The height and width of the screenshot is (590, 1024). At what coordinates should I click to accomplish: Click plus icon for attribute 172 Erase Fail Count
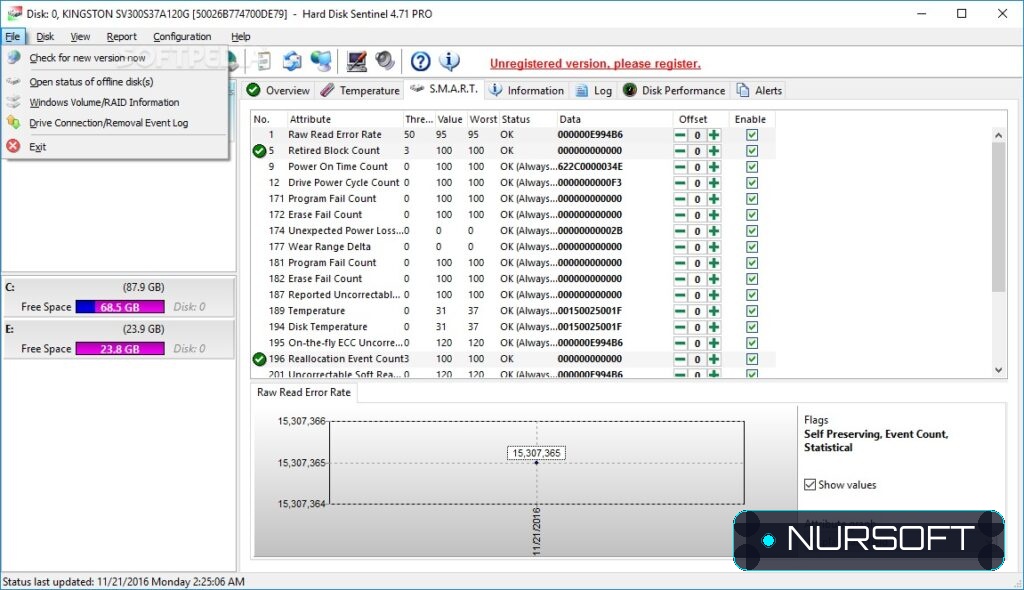(x=714, y=215)
